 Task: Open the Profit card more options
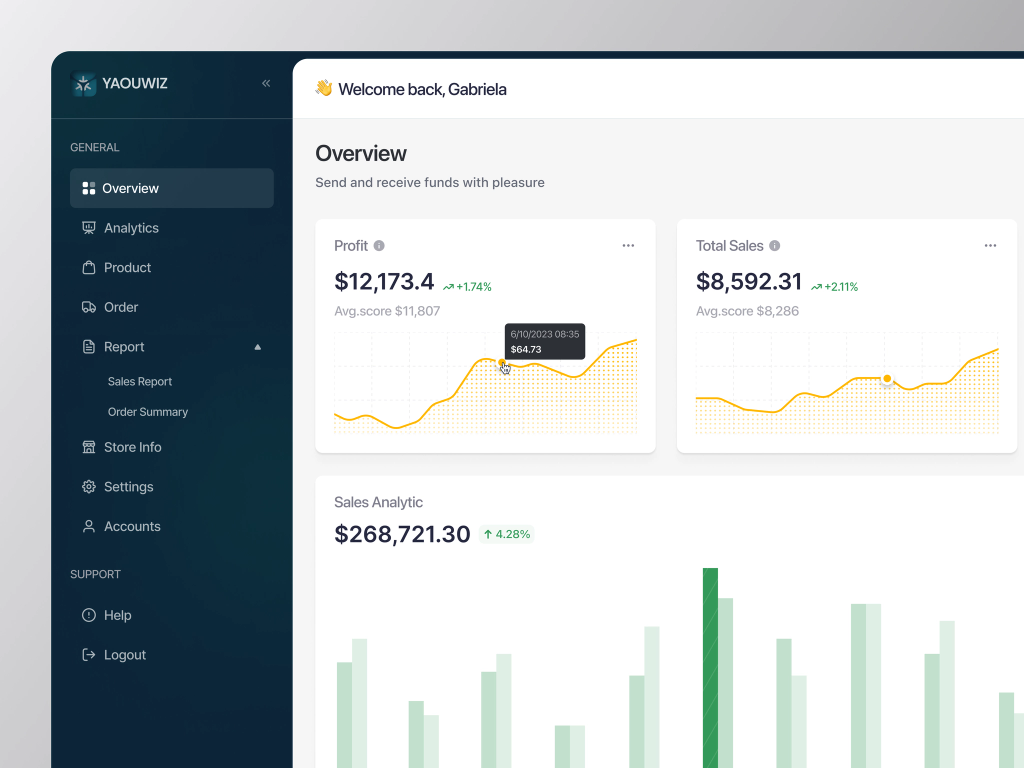tap(628, 246)
